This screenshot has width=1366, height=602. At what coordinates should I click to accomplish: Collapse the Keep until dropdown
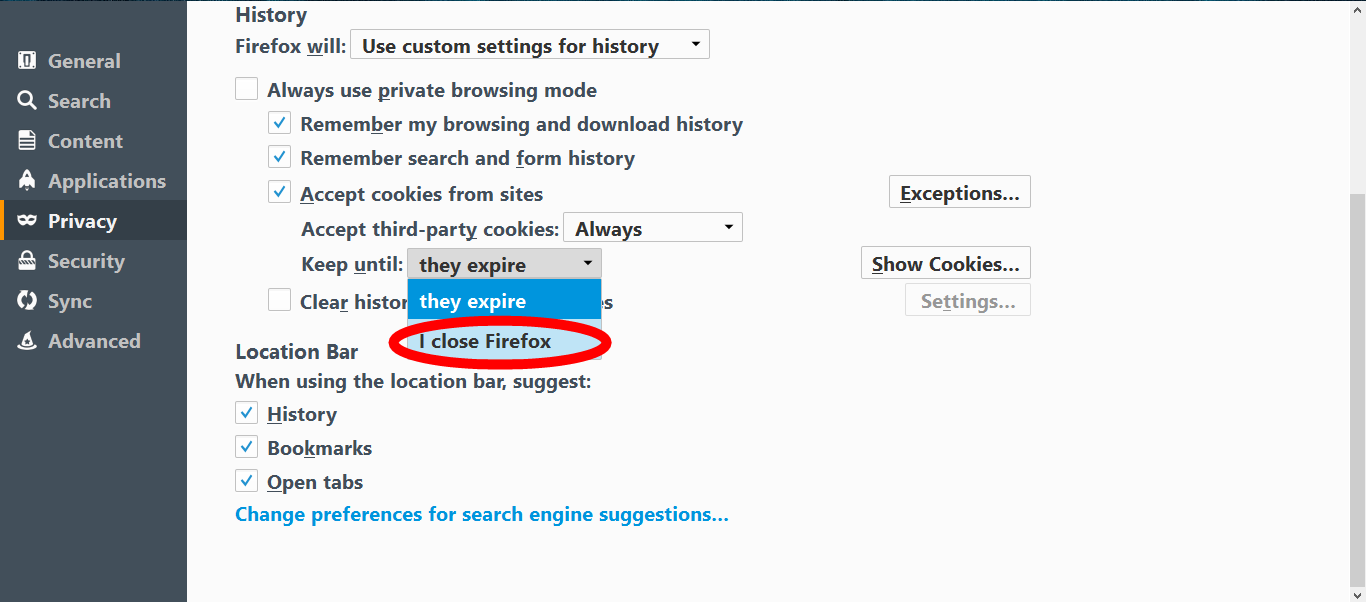[x=504, y=264]
